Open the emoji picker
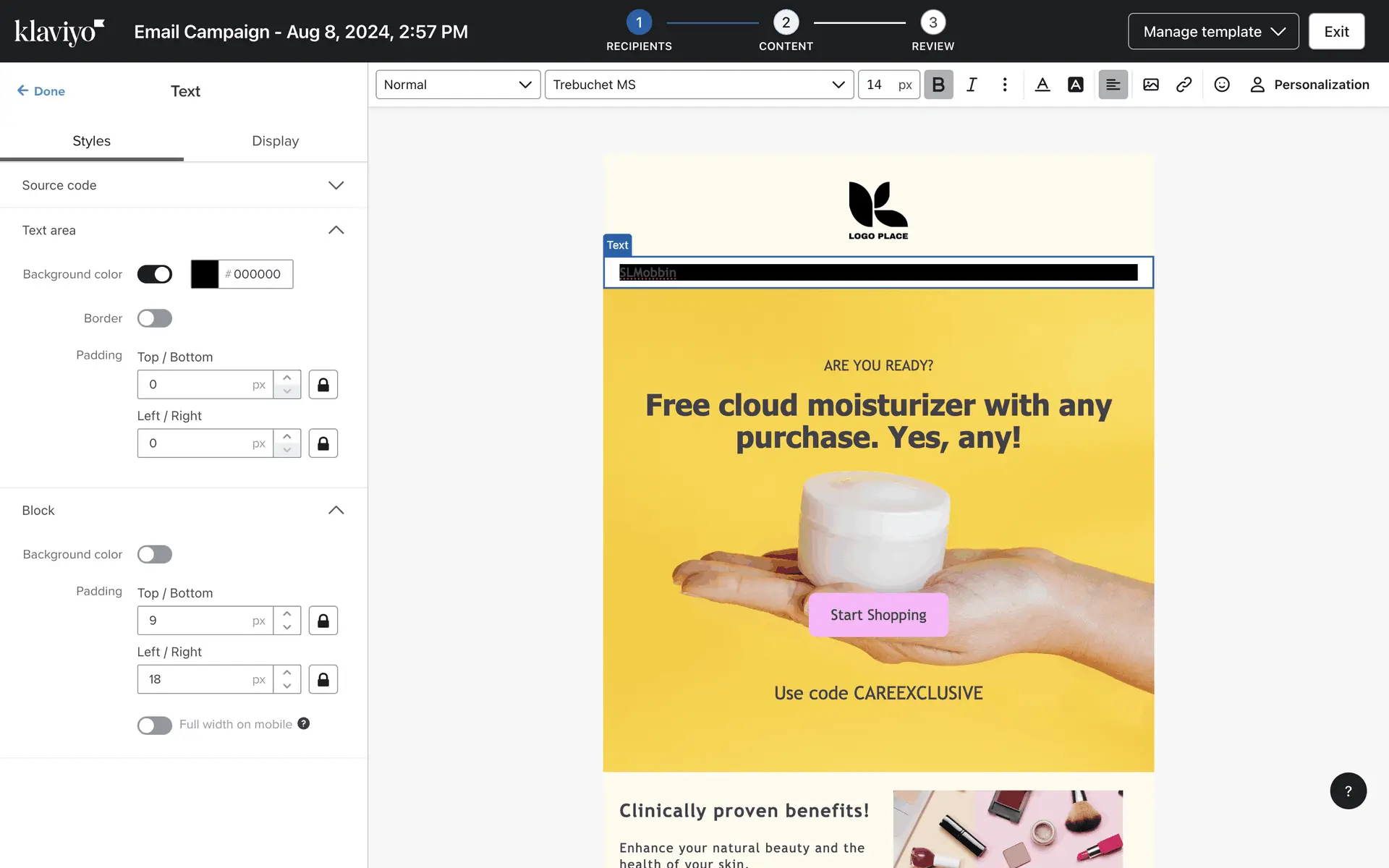The width and height of the screenshot is (1389, 868). click(x=1222, y=85)
